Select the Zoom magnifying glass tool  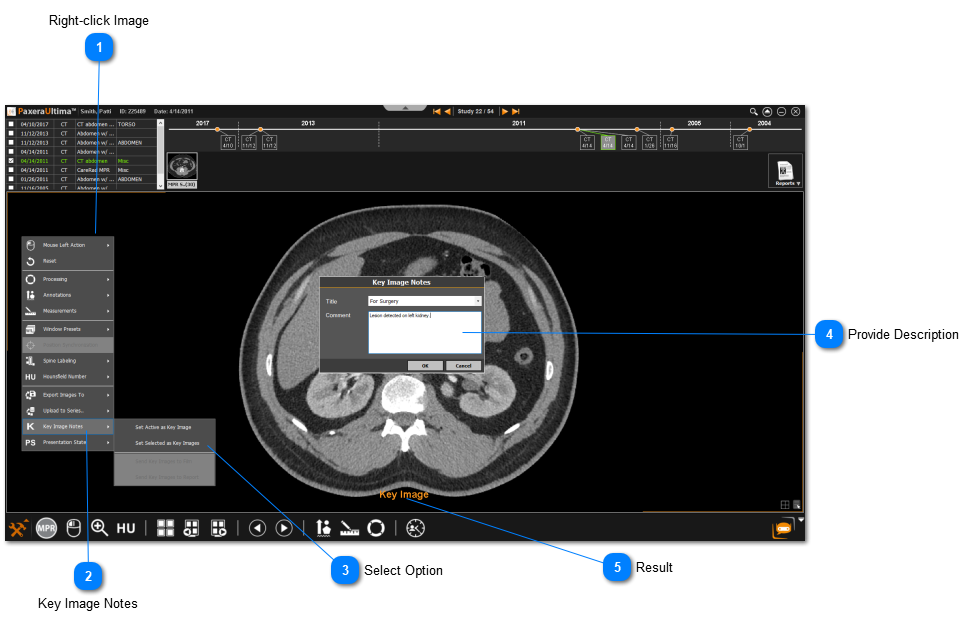pyautogui.click(x=99, y=528)
